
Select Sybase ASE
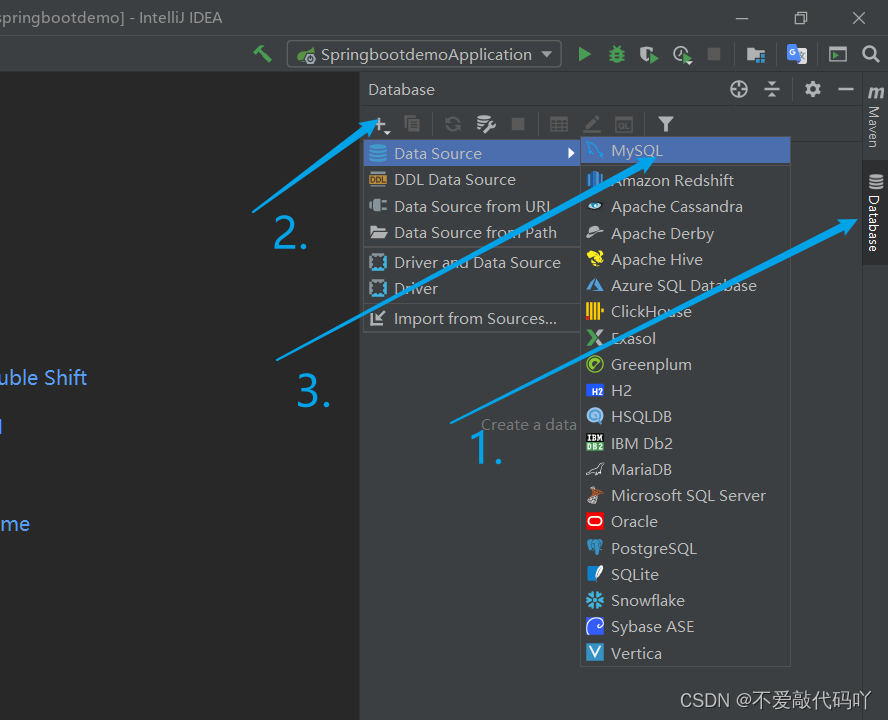point(685,627)
